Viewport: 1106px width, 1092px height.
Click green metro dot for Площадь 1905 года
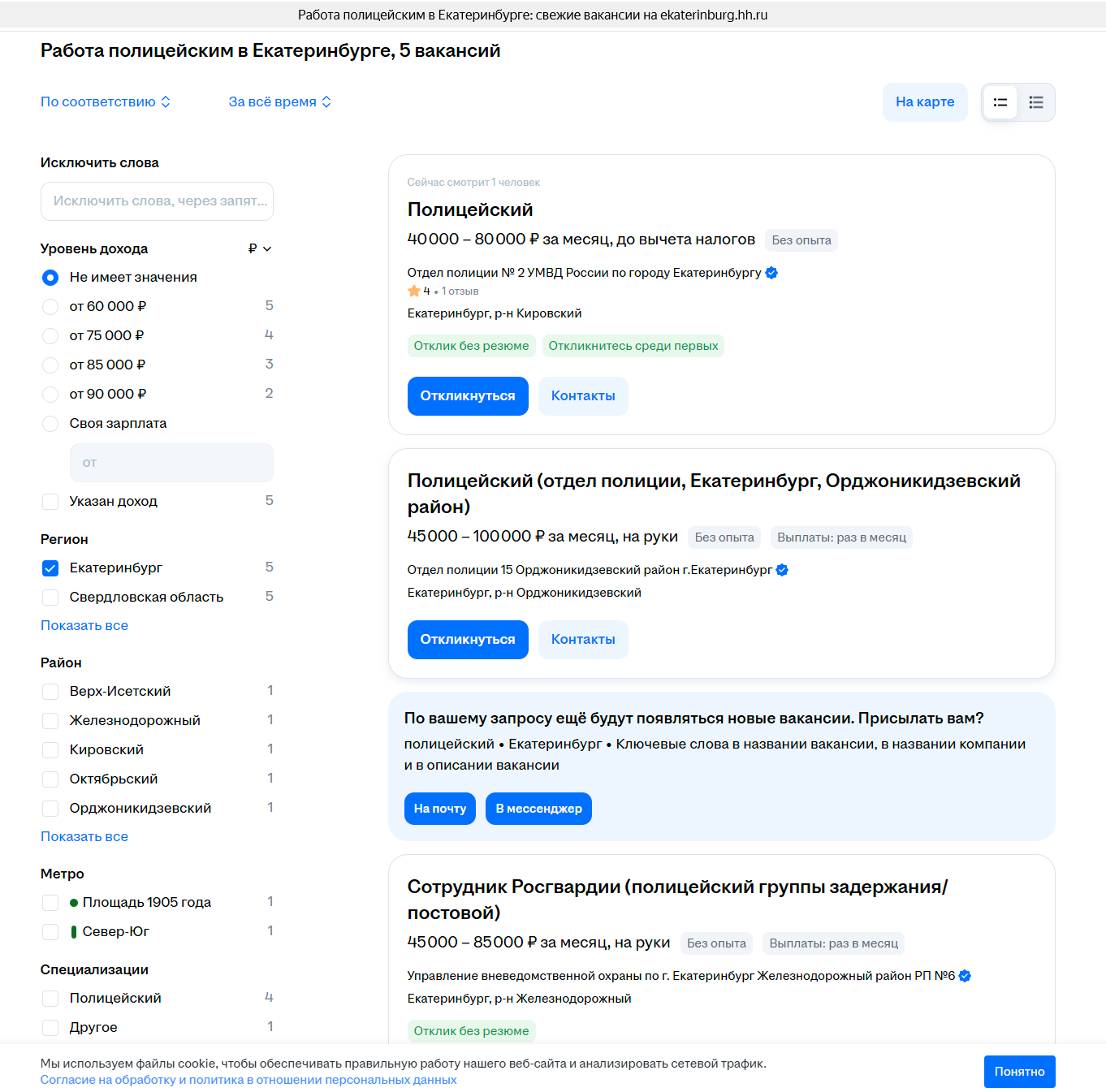74,903
